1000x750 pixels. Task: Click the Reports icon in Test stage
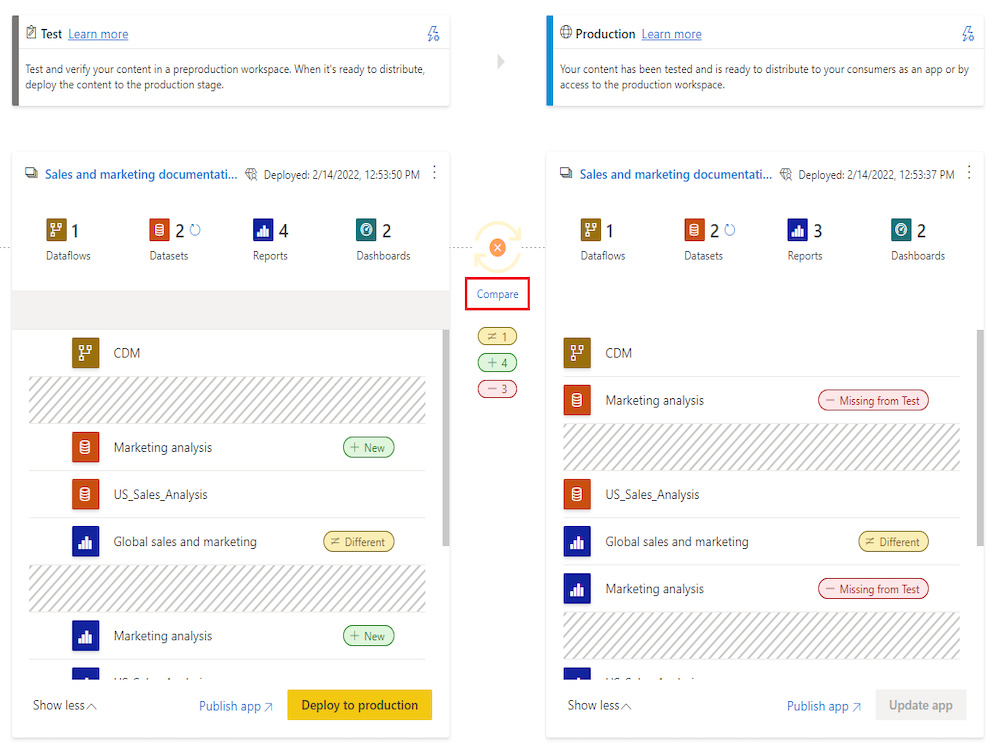(263, 230)
